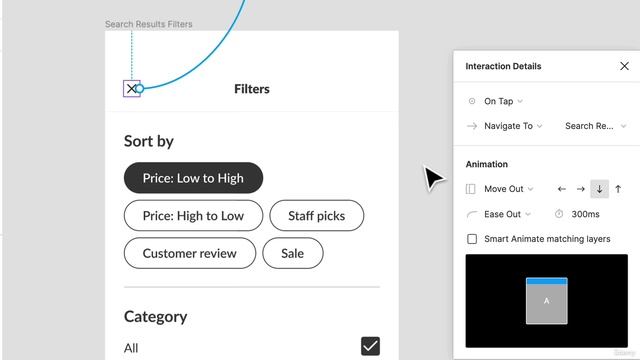Pick the up arrow animation direction

pos(618,189)
